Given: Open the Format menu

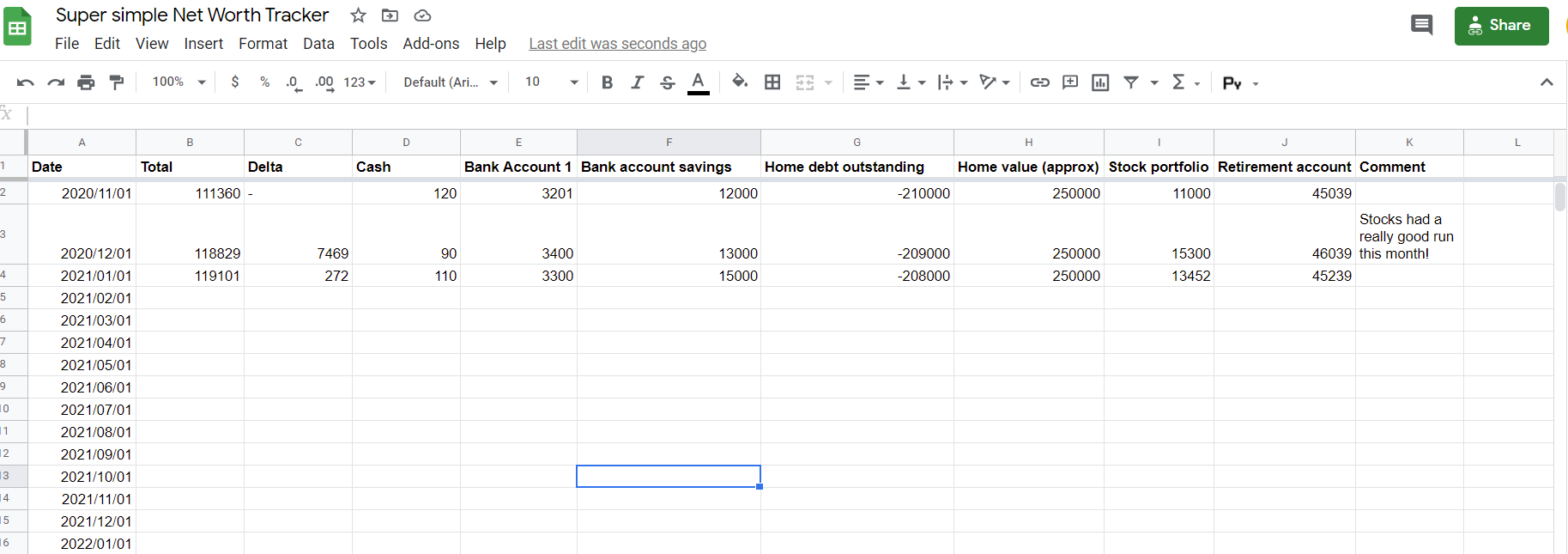Looking at the screenshot, I should (263, 44).
